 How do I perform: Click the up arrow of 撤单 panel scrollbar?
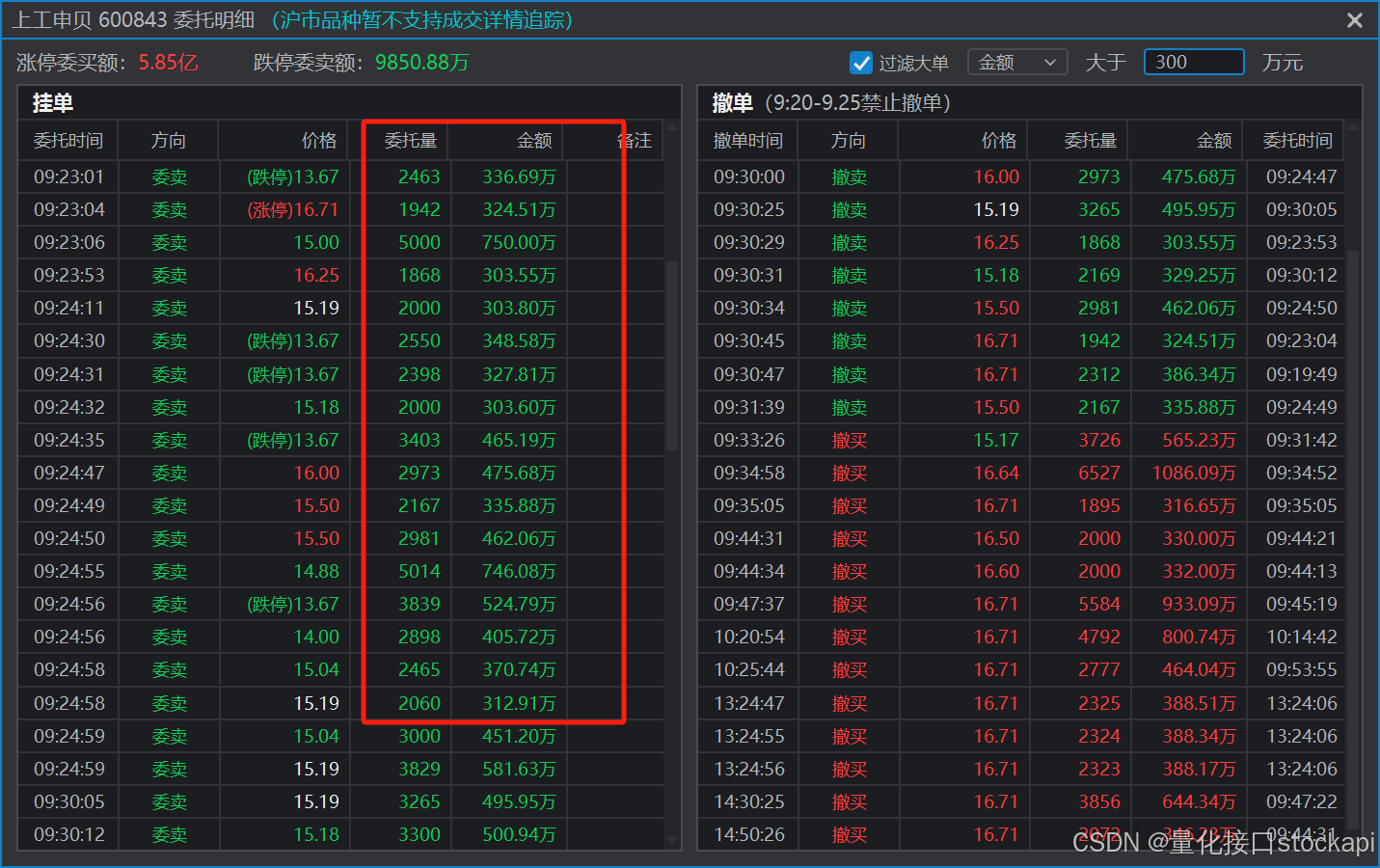click(1353, 127)
